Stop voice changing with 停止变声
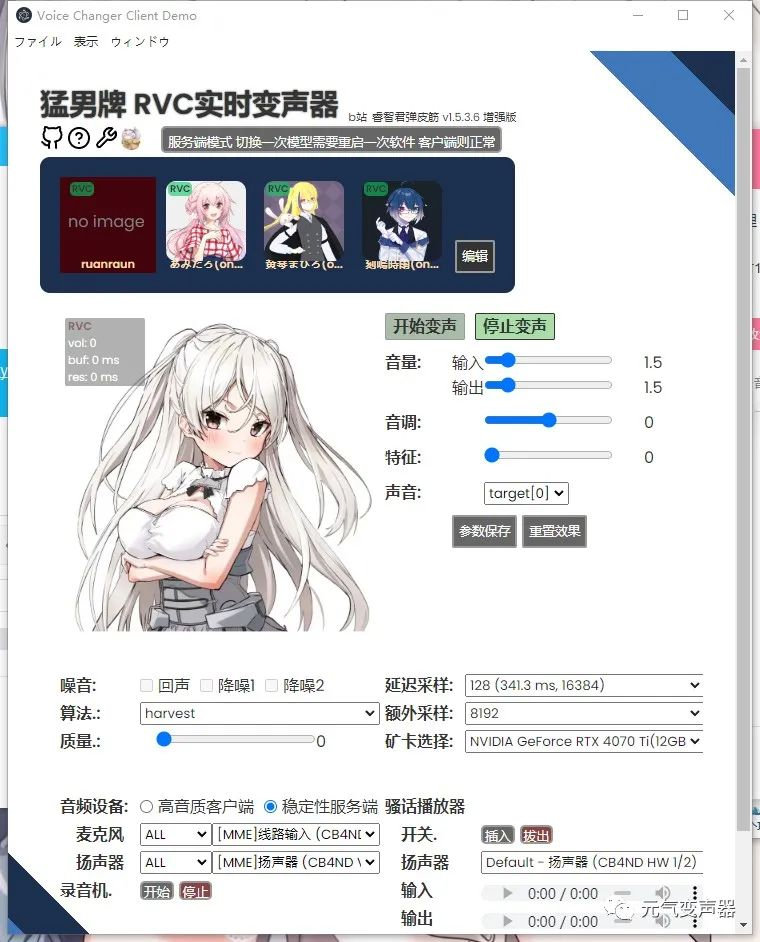Screen dimensions: 760x942 515,326
